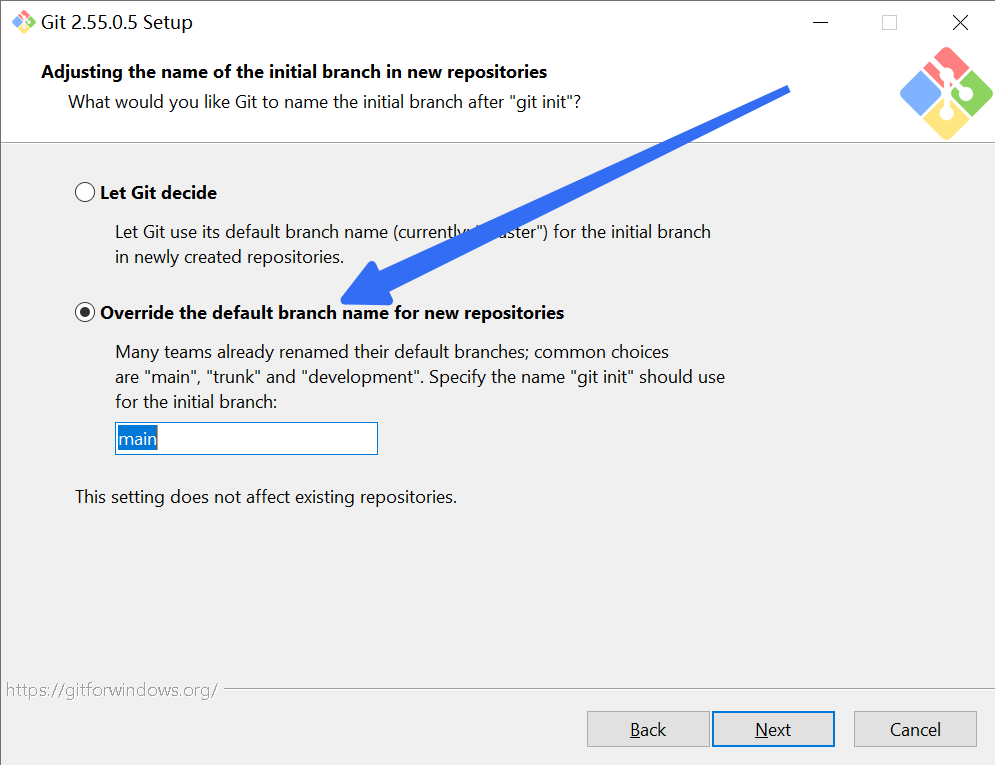The height and width of the screenshot is (765, 995).
Task: Click the Git 2.55.0.5 Setup title
Action: point(117,22)
